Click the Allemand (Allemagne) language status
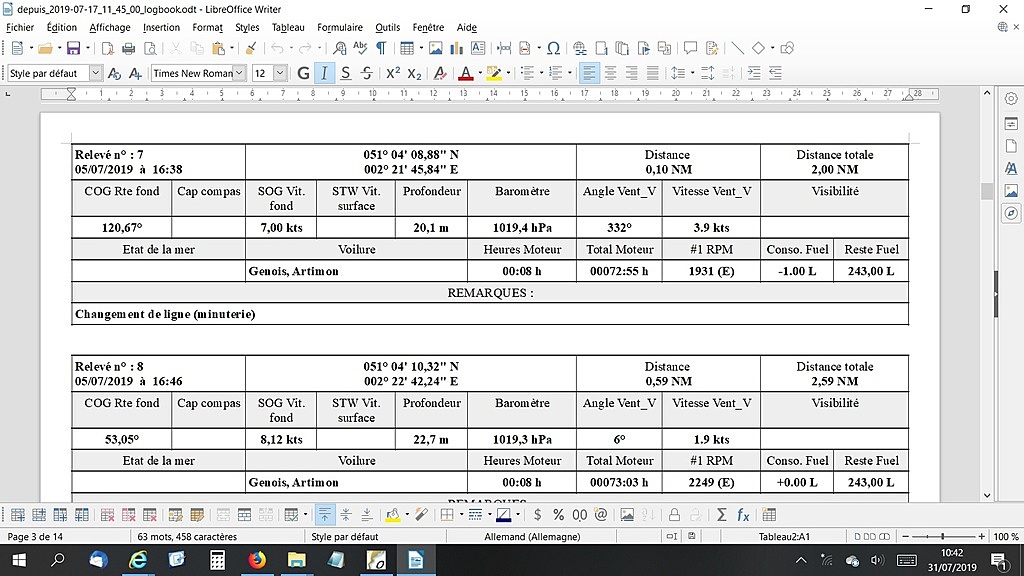 point(532,537)
